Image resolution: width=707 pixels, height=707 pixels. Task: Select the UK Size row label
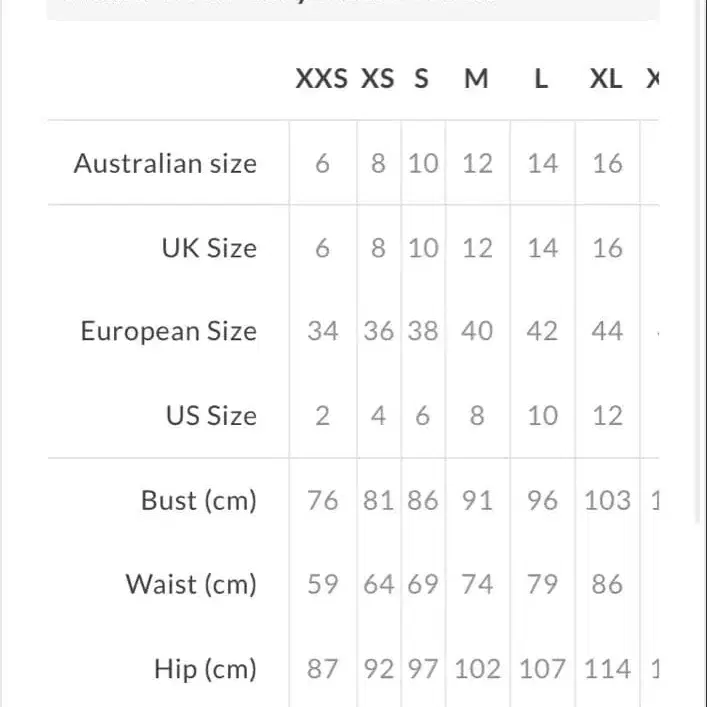click(x=209, y=248)
